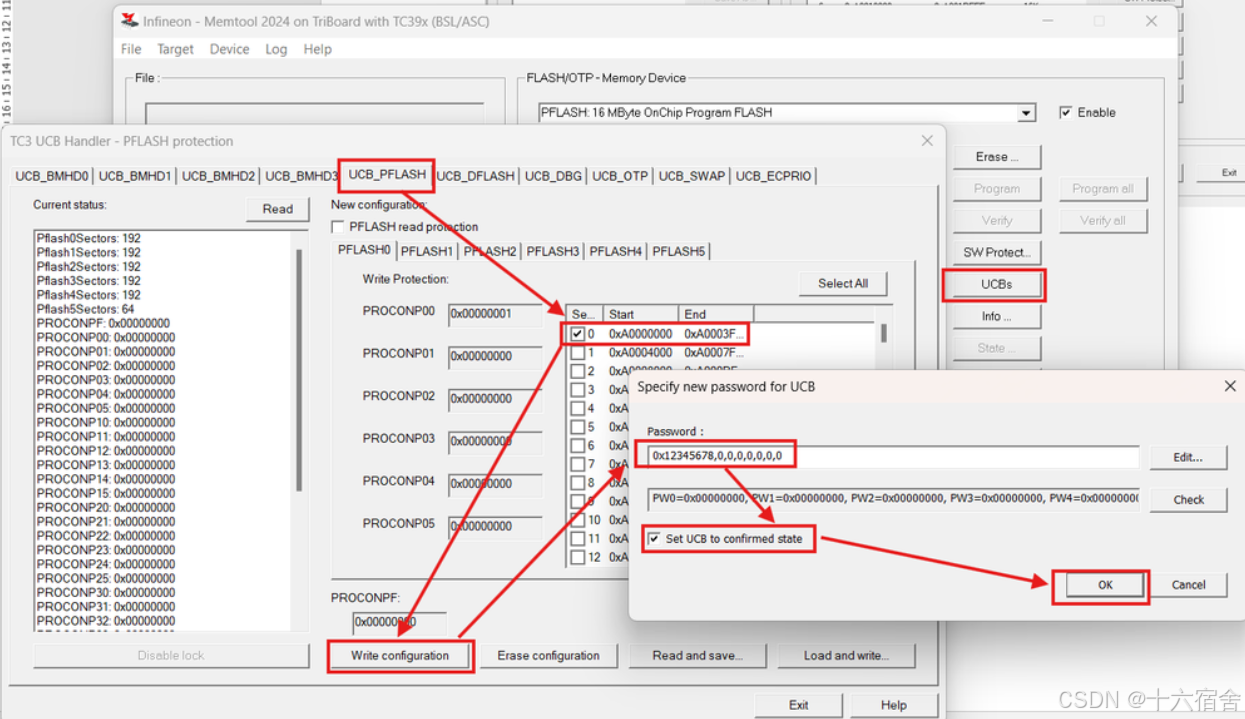Select the UCB_PFLASH tab
The height and width of the screenshot is (719, 1245).
[x=387, y=174]
